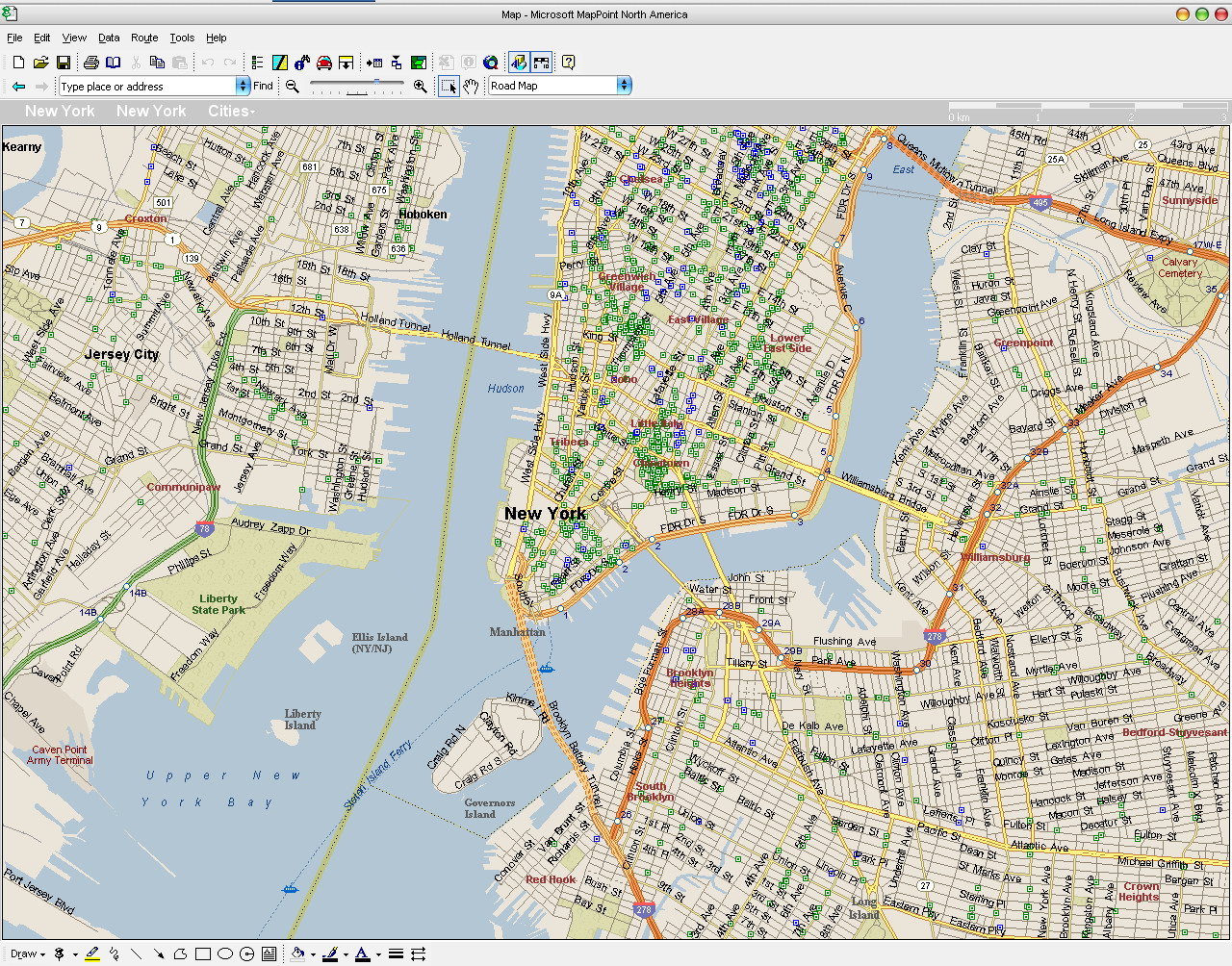1232x966 pixels.
Task: Open the Route menu
Action: point(144,38)
